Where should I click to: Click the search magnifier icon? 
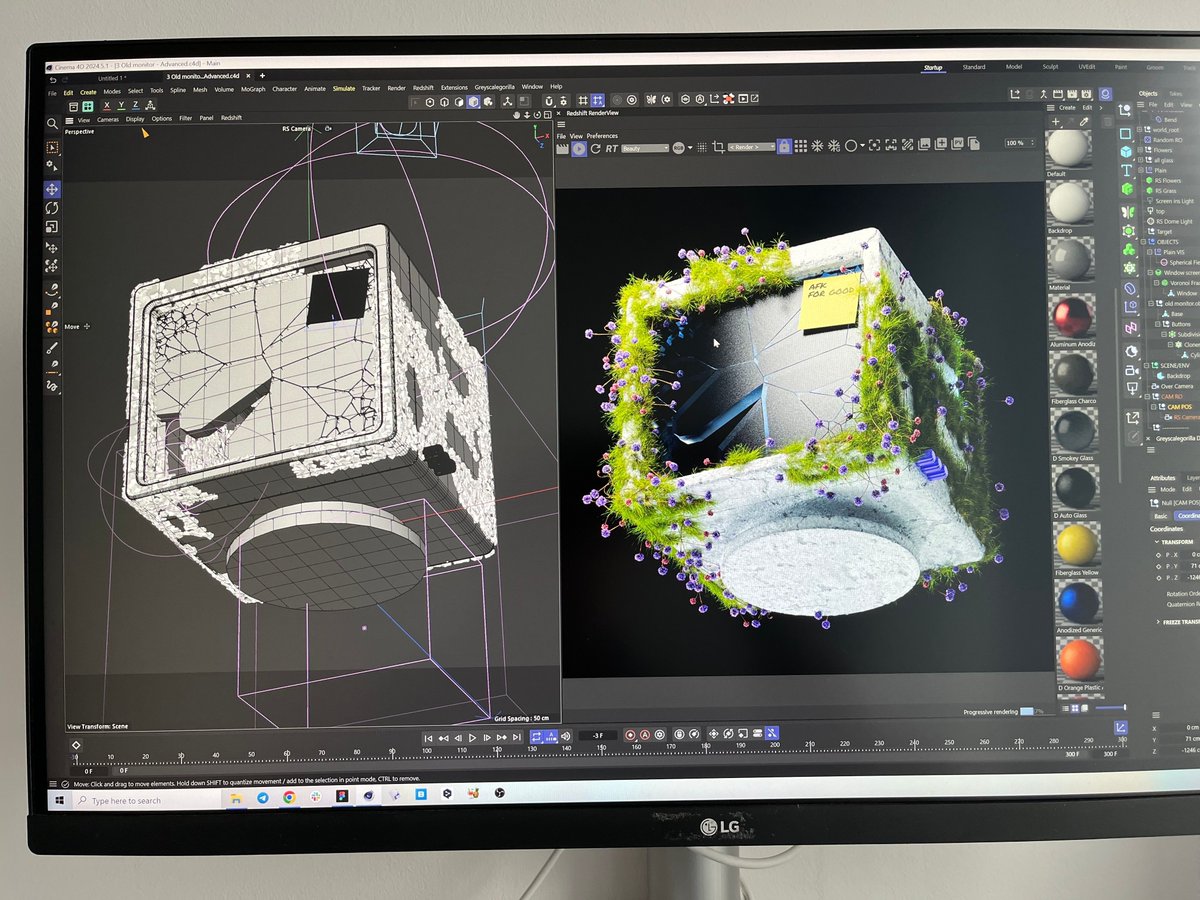pos(52,124)
